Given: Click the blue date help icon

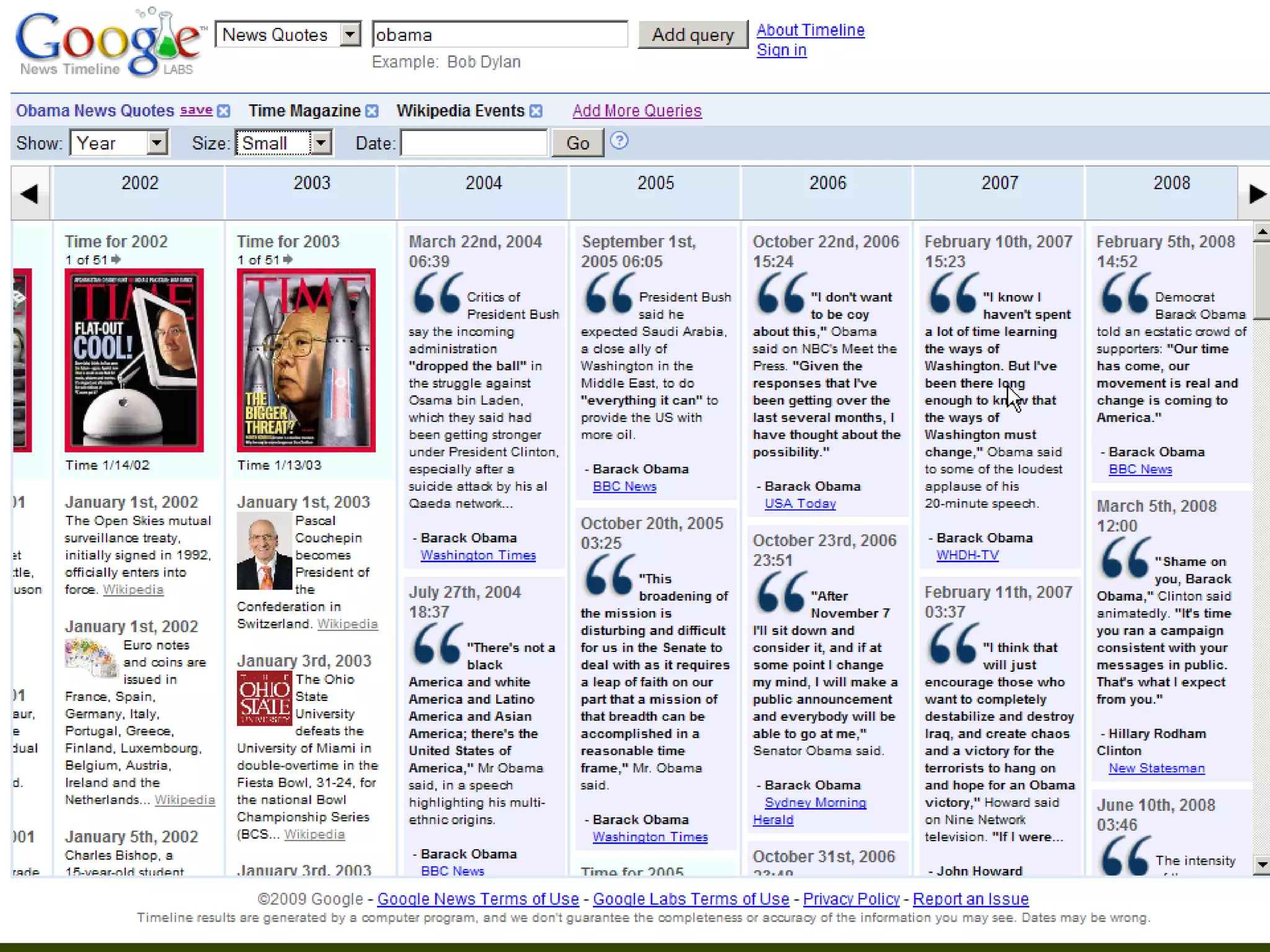Looking at the screenshot, I should [619, 141].
